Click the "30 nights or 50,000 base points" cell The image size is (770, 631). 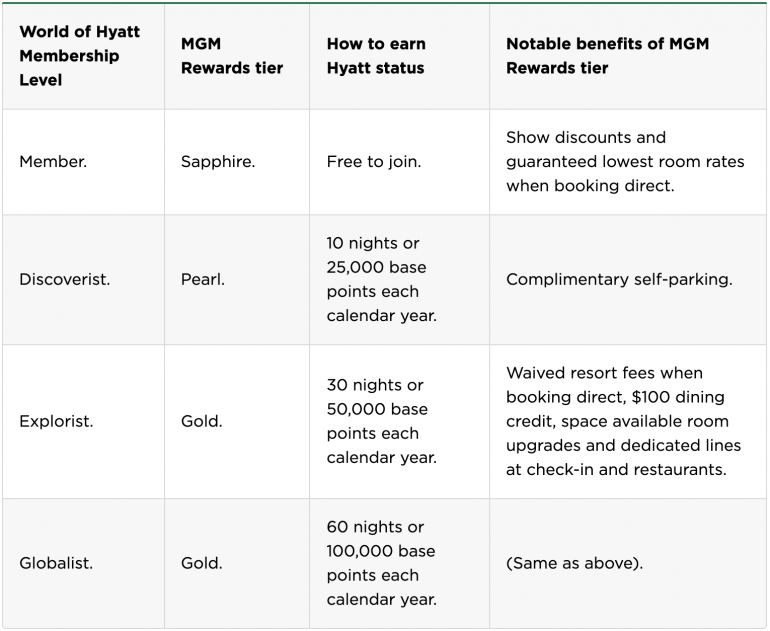(x=382, y=421)
